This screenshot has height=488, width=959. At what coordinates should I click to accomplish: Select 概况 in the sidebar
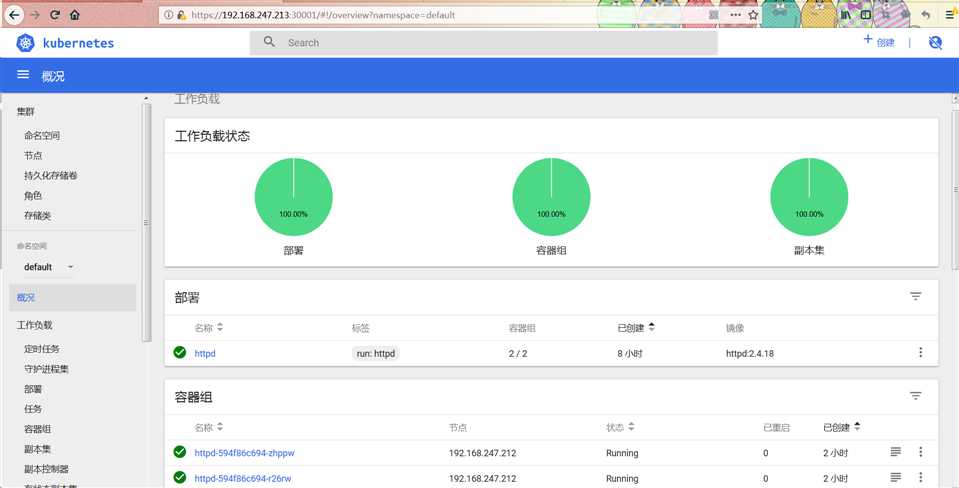[73, 298]
